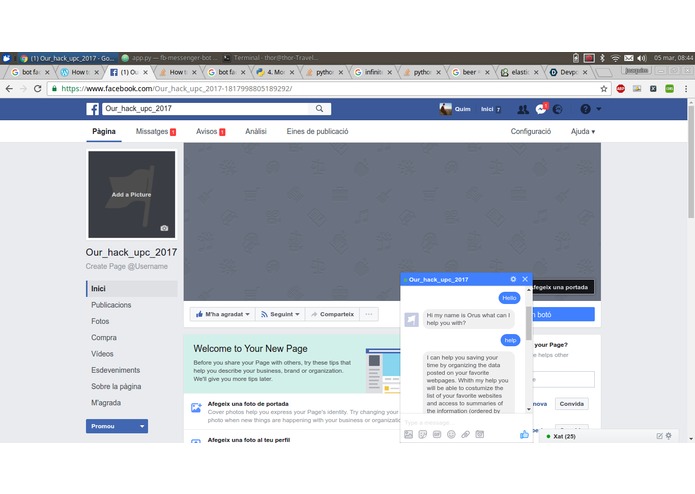Click the new message compose icon in Xat bar

(659, 436)
